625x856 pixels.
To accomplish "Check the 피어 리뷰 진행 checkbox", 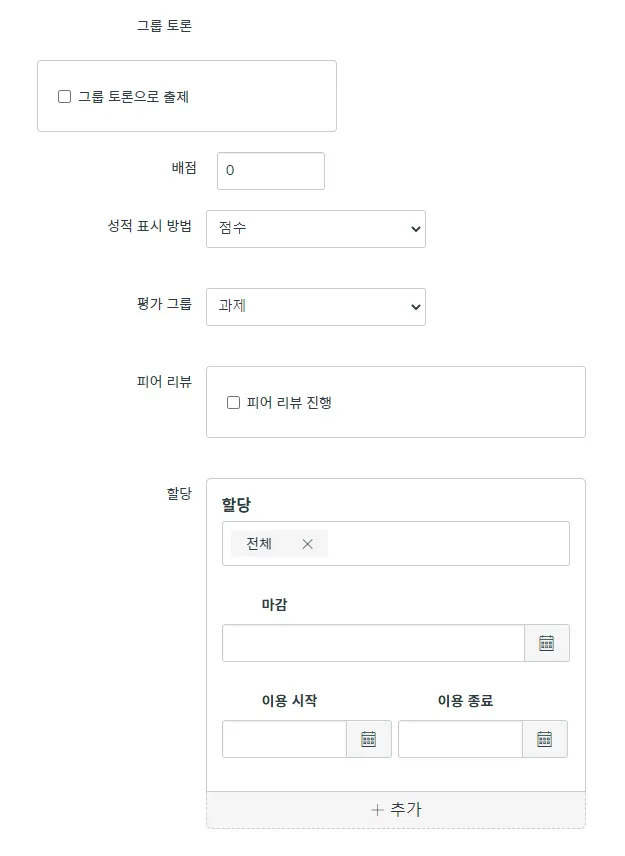I will tap(234, 402).
